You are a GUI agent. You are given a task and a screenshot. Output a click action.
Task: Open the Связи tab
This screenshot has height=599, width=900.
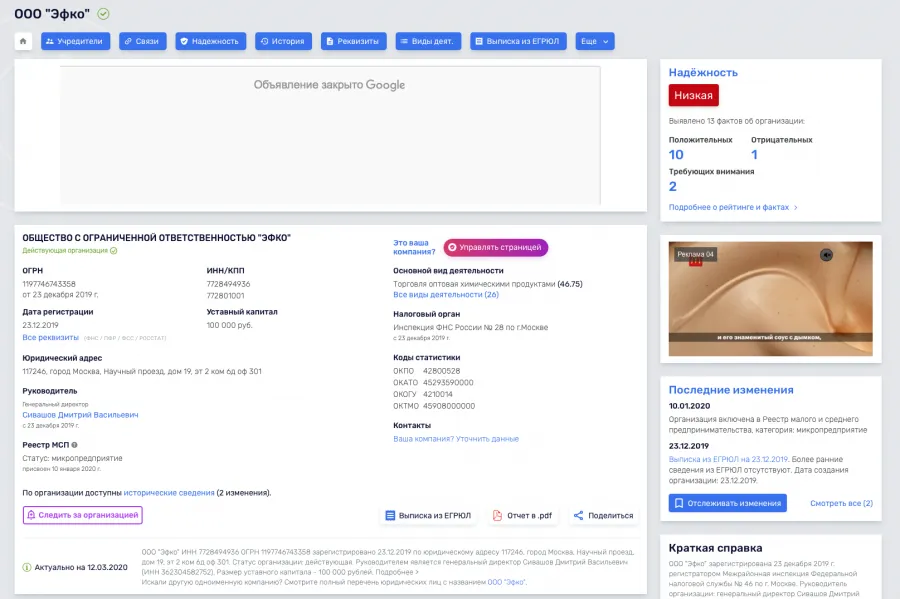(142, 41)
